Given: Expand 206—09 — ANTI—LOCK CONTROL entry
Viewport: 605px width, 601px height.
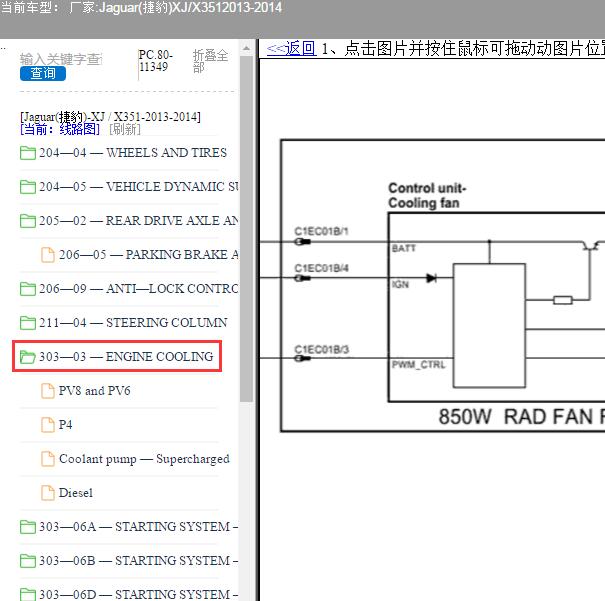Looking at the screenshot, I should click(139, 289).
